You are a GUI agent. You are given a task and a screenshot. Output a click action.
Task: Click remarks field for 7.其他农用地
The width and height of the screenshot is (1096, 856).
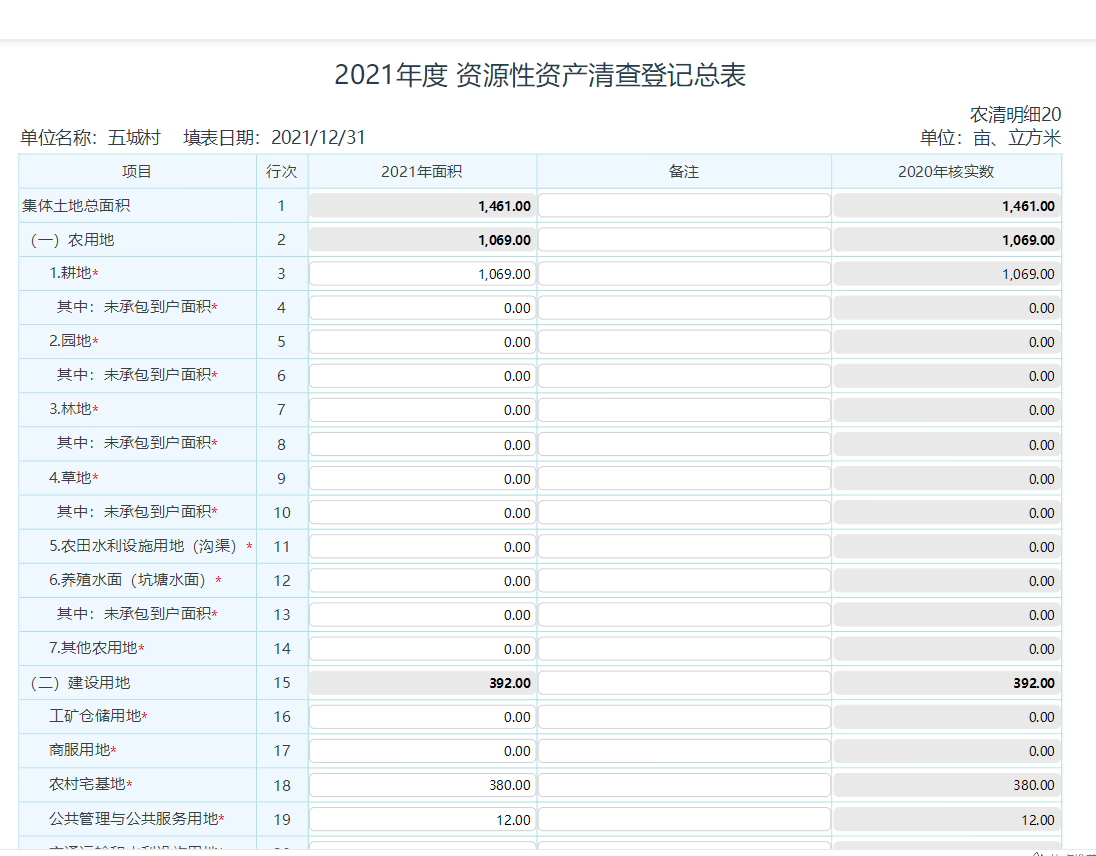pyautogui.click(x=684, y=649)
